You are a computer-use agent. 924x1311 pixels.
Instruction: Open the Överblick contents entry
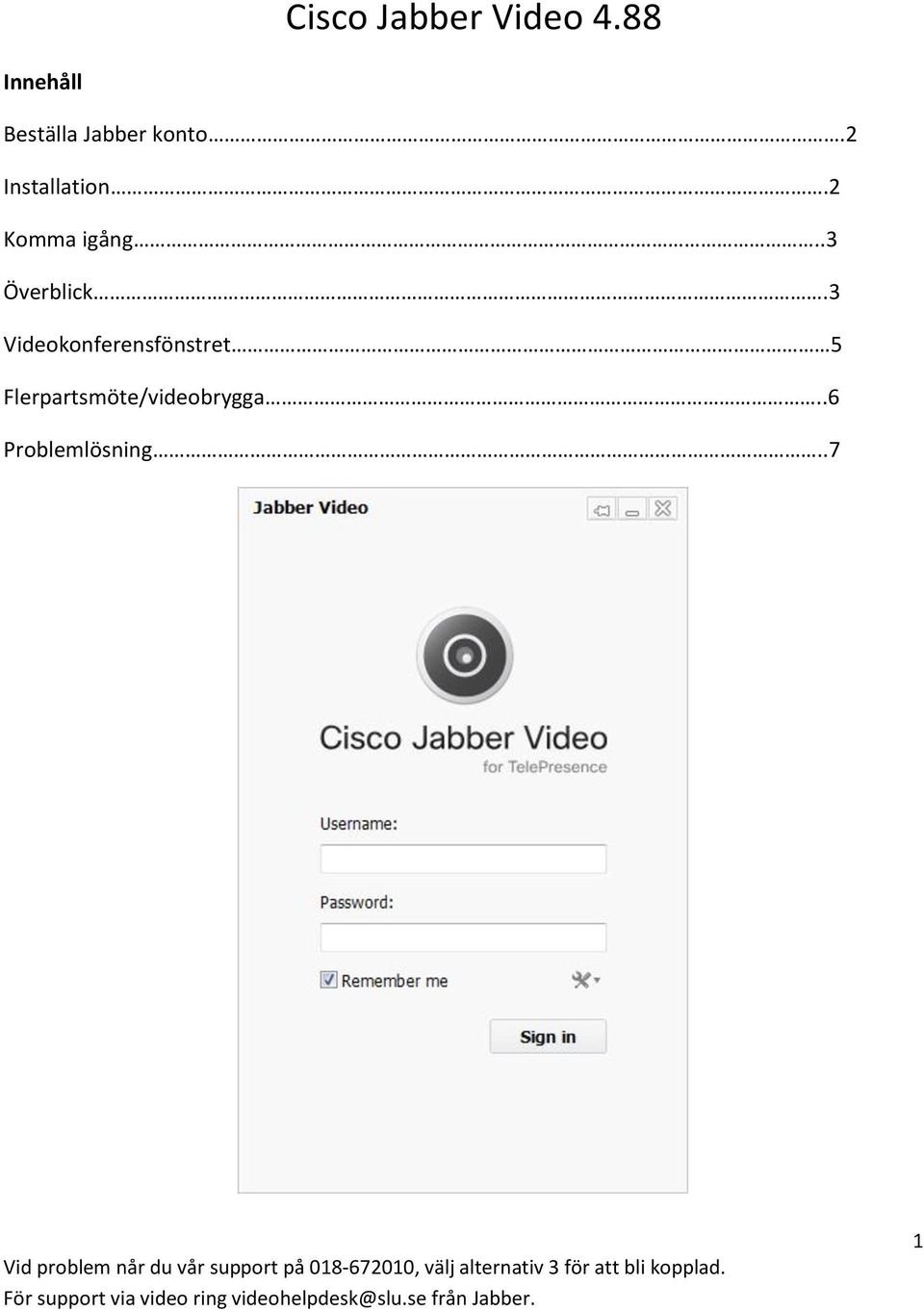tap(422, 291)
